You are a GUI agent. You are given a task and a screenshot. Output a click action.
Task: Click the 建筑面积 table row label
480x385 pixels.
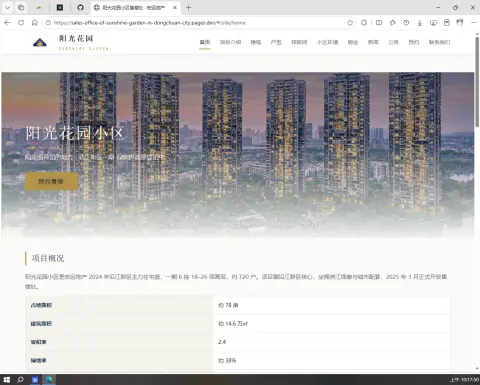tap(41, 324)
